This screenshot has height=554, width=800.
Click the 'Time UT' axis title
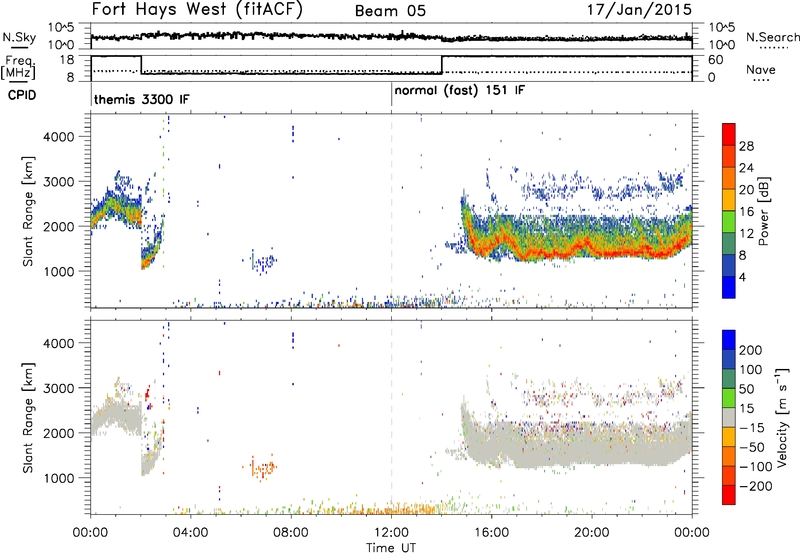click(391, 548)
